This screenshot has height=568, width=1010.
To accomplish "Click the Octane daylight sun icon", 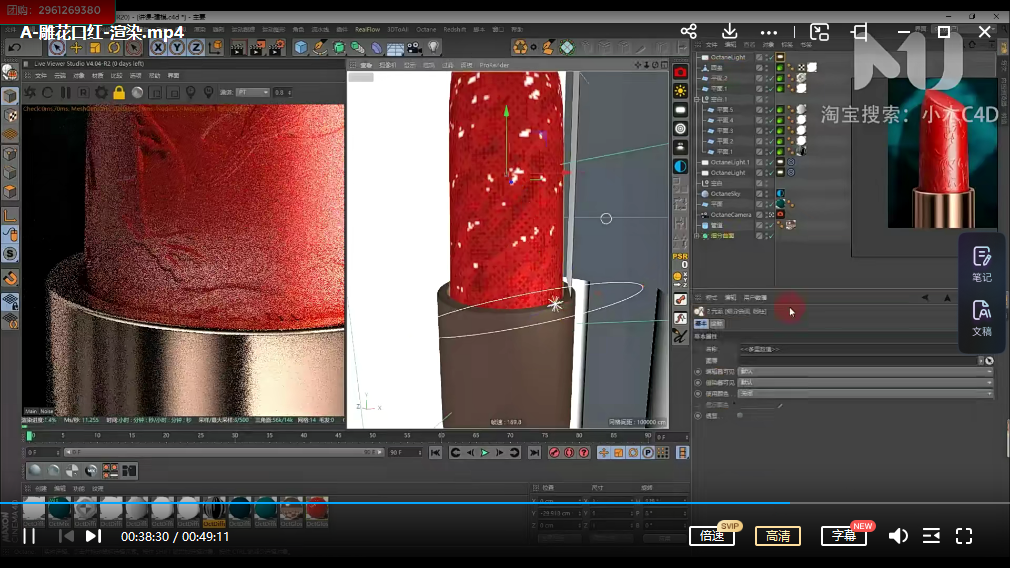I will pyautogui.click(x=680, y=91).
